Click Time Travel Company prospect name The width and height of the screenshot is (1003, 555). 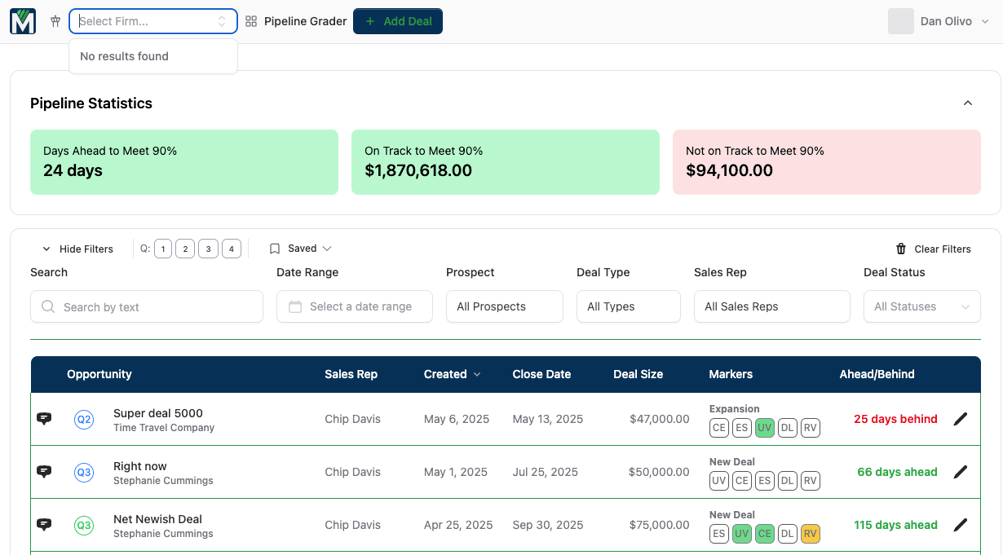[x=164, y=428]
